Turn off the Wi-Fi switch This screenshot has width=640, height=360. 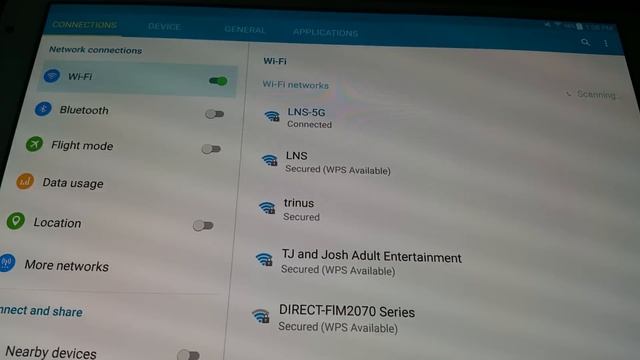tap(218, 81)
